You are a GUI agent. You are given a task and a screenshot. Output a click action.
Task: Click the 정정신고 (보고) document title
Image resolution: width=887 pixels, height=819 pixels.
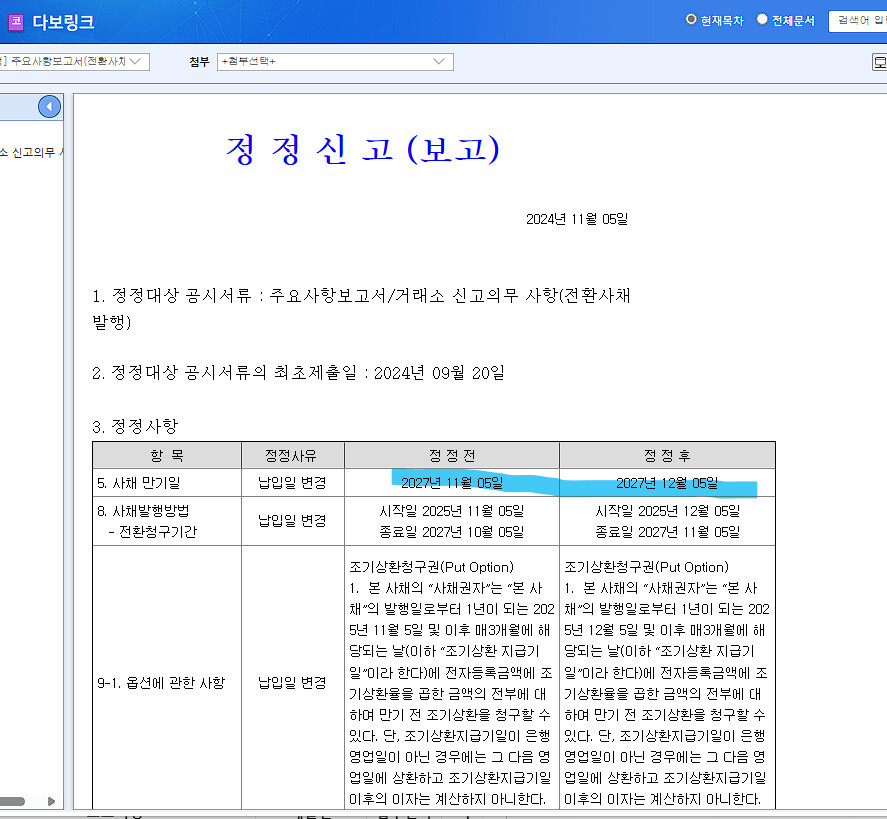(362, 149)
